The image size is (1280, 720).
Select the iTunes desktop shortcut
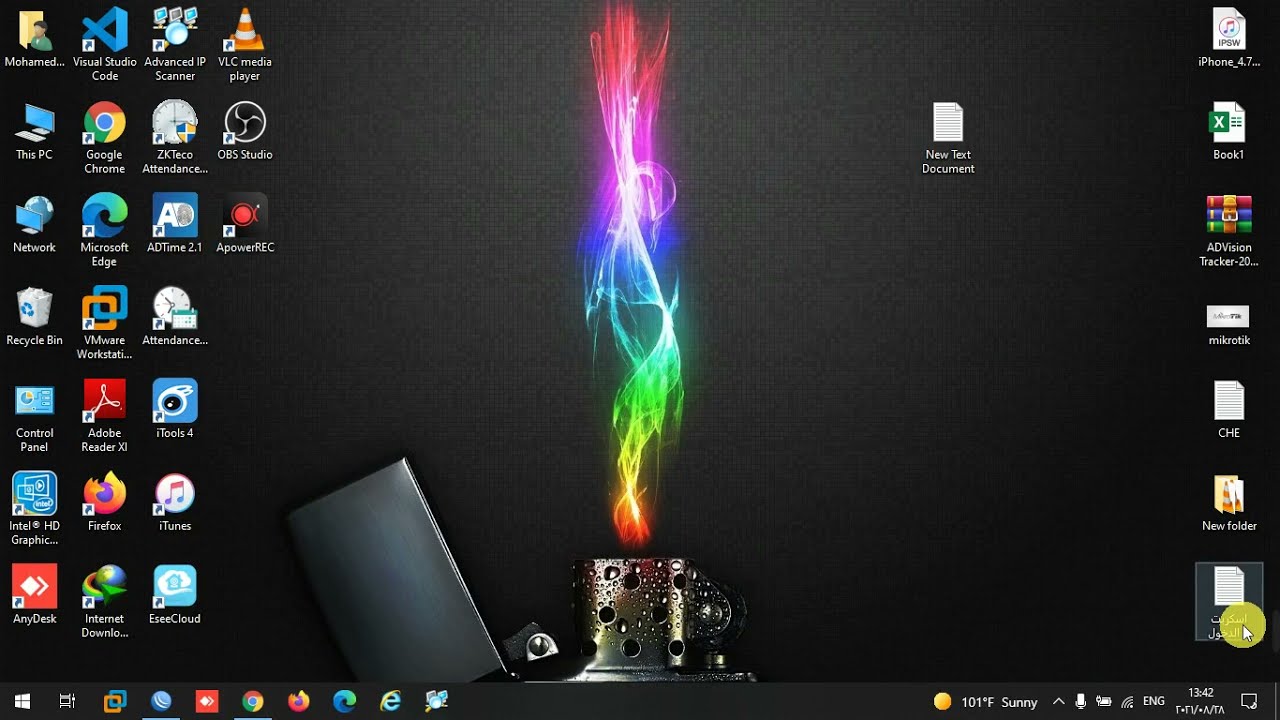[175, 504]
